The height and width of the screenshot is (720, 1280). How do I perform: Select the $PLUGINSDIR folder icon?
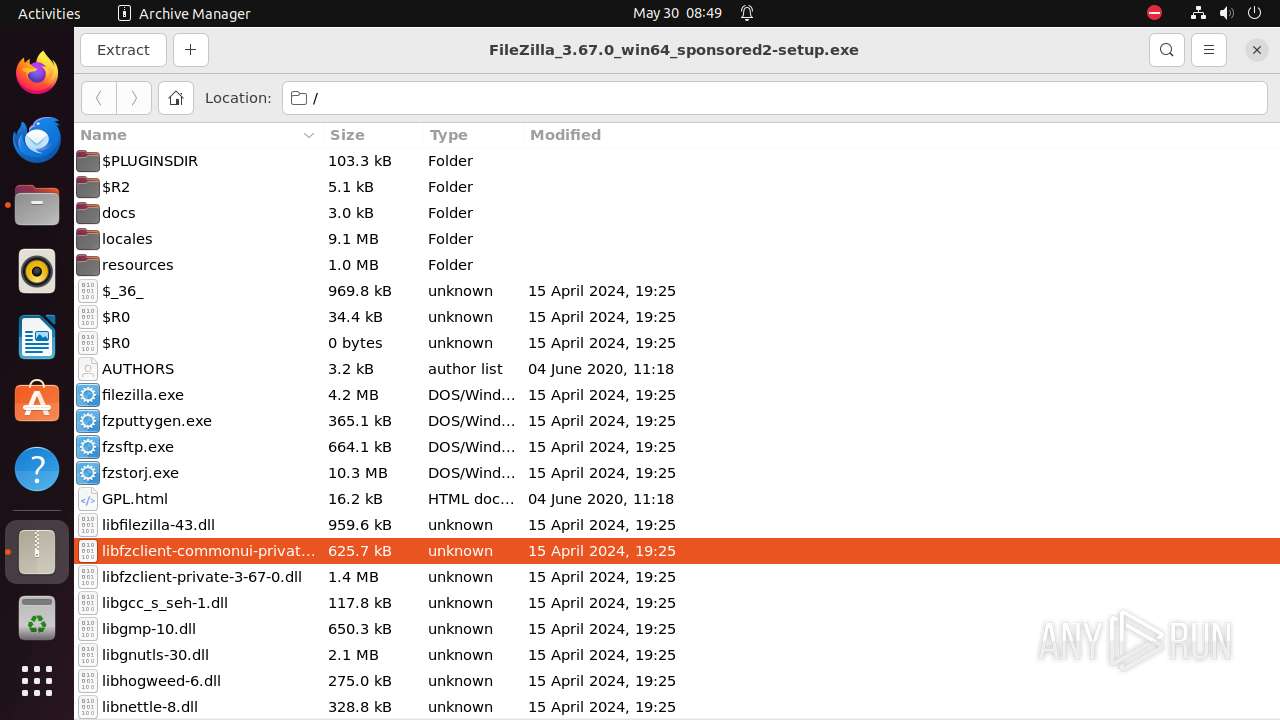coord(88,161)
